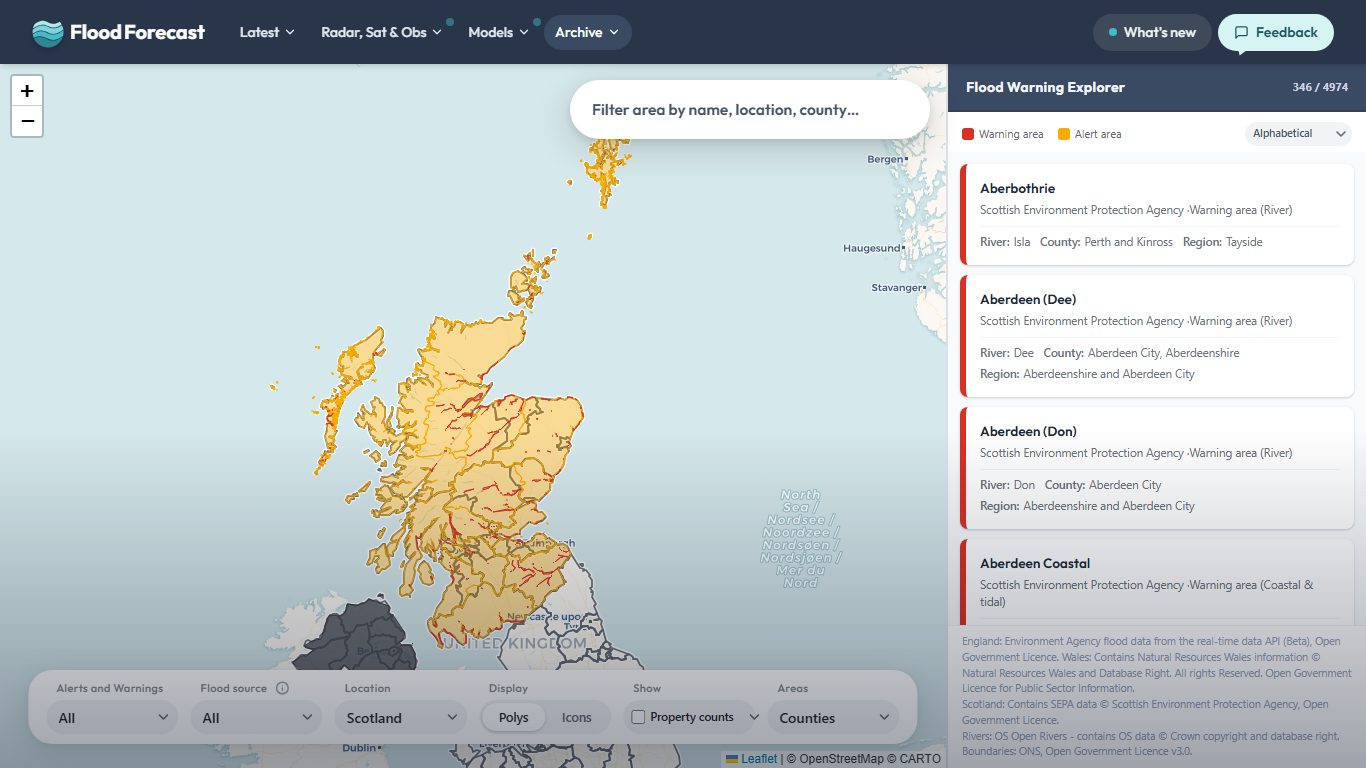Image resolution: width=1366 pixels, height=768 pixels.
Task: Open the Latest menu
Action: pos(267,32)
